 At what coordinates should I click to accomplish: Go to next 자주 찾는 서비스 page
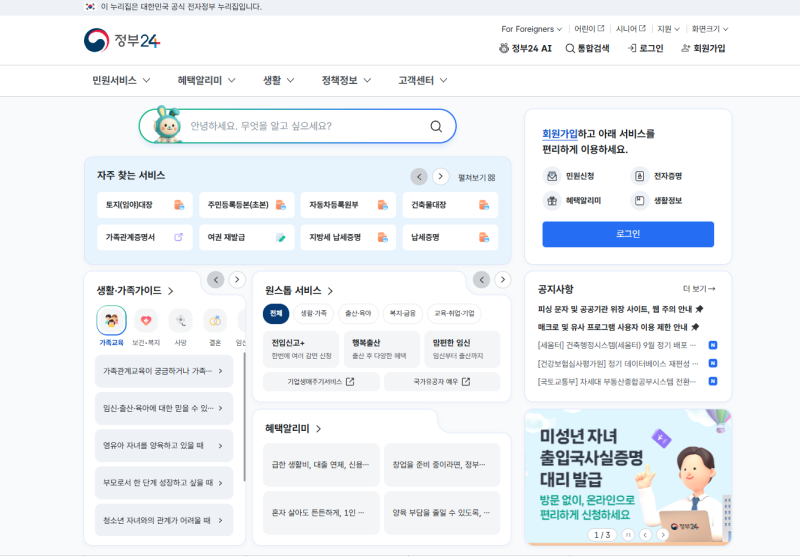440,176
